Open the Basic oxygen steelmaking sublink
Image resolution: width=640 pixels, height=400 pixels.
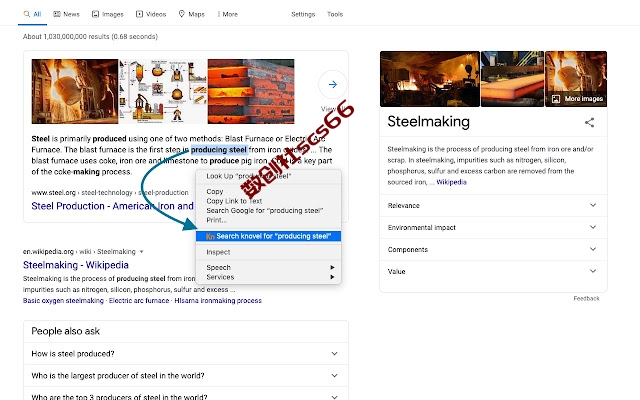tap(63, 301)
